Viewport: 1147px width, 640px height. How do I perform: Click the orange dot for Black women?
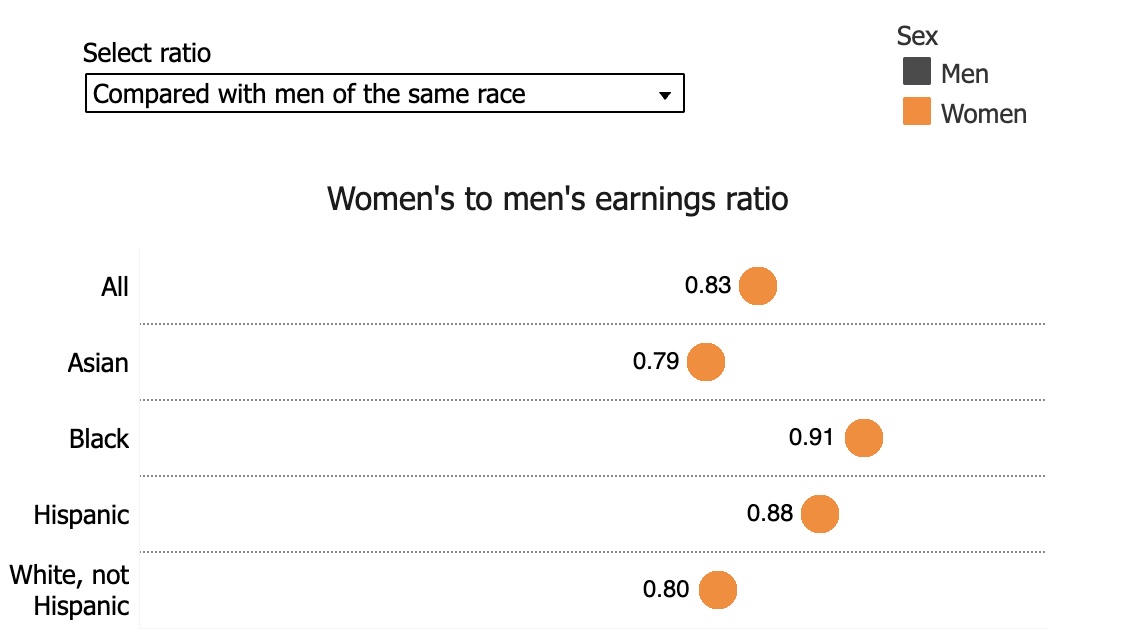[x=864, y=438]
